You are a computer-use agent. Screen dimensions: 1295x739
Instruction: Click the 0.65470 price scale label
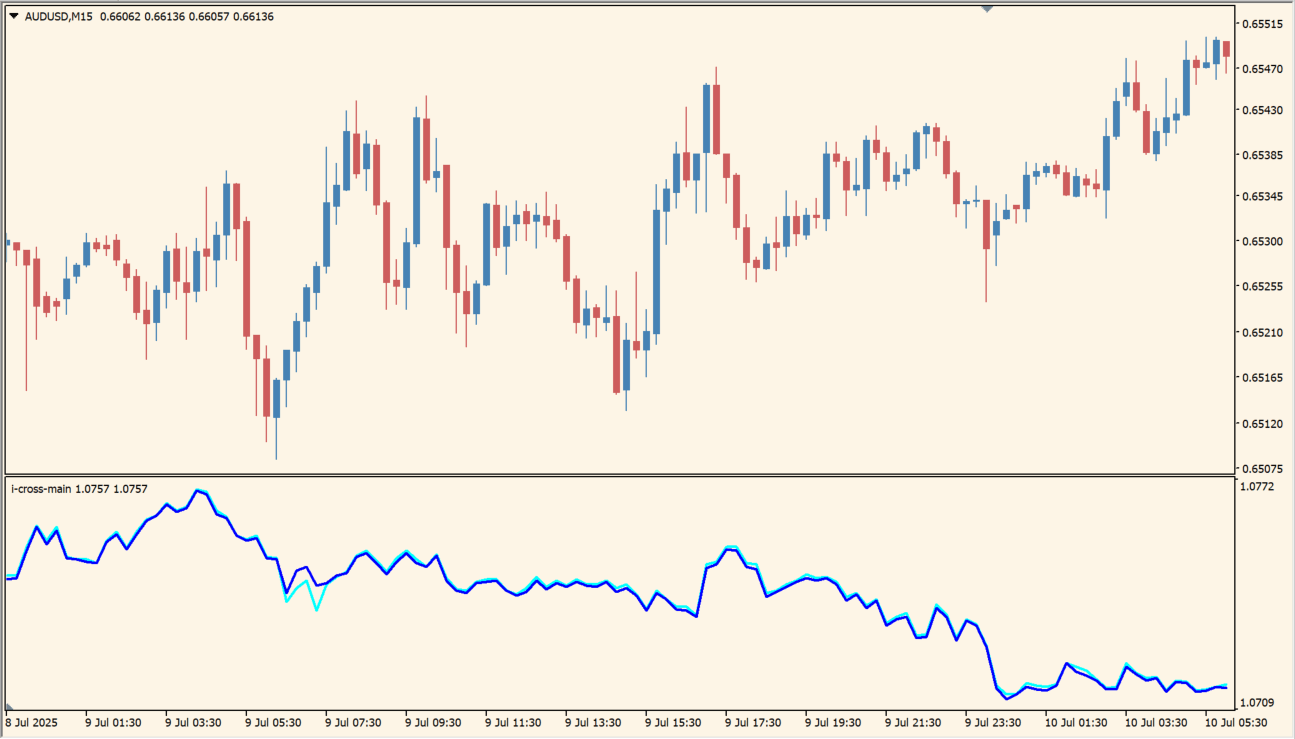coord(1262,69)
